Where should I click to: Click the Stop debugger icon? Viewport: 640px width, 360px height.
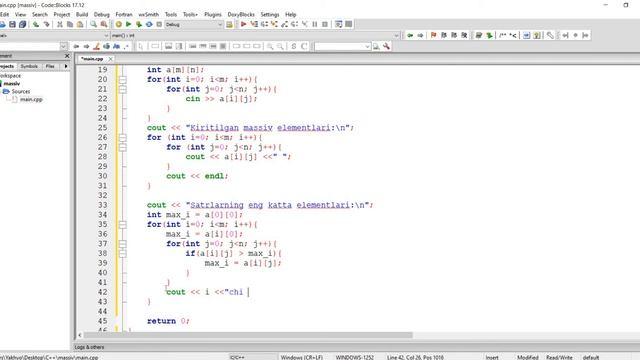tap(325, 24)
